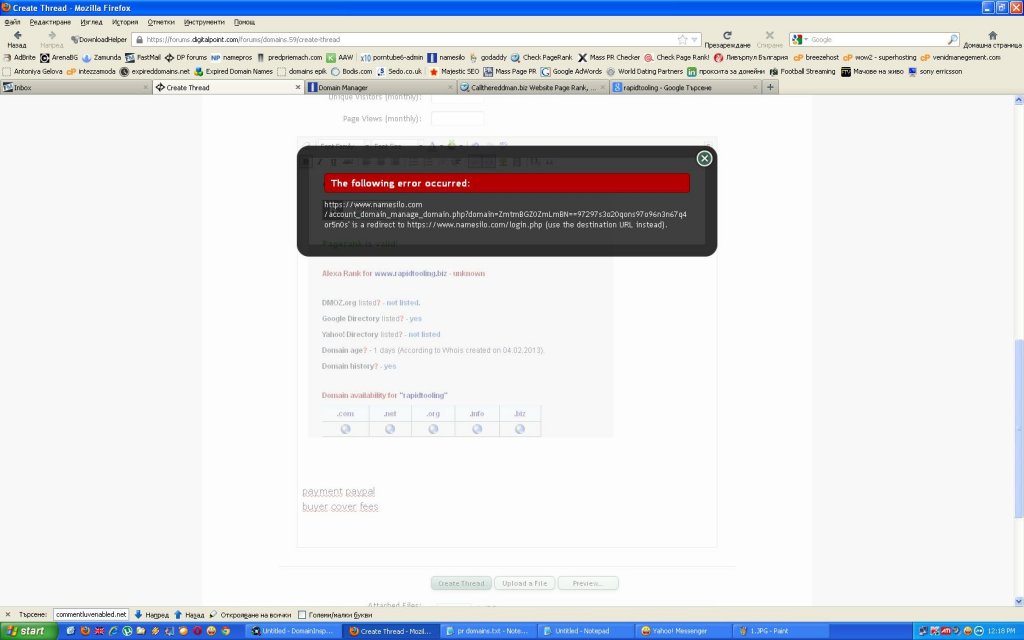
Task: Open the Sedo.co.uk bookmark
Action: [x=399, y=72]
